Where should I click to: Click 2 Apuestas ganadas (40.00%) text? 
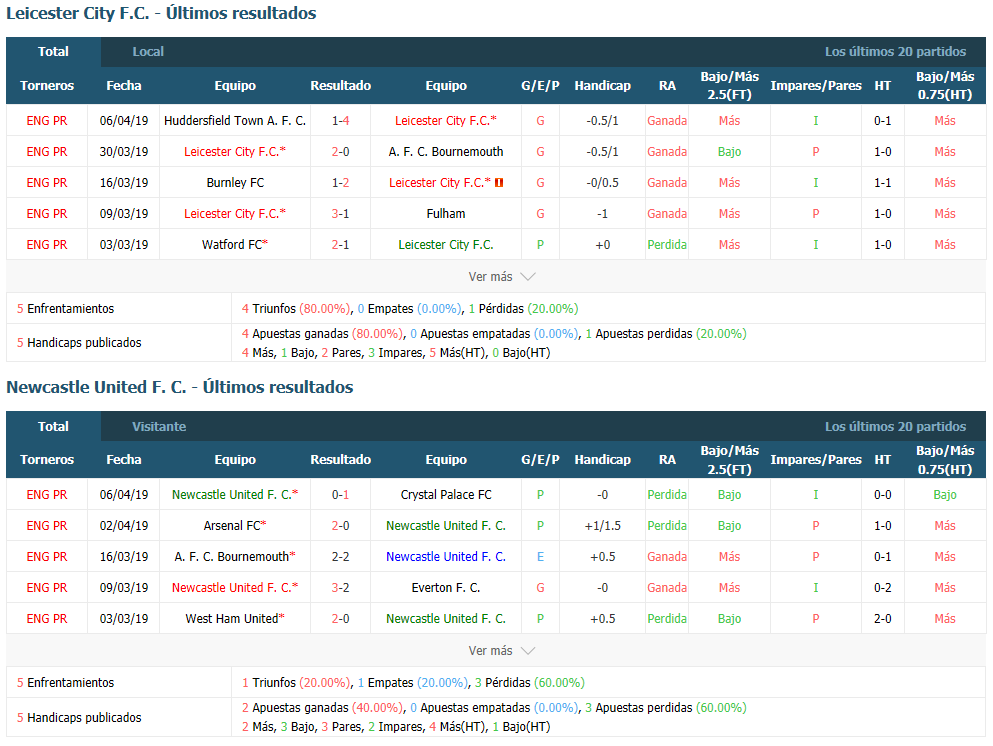(322, 707)
